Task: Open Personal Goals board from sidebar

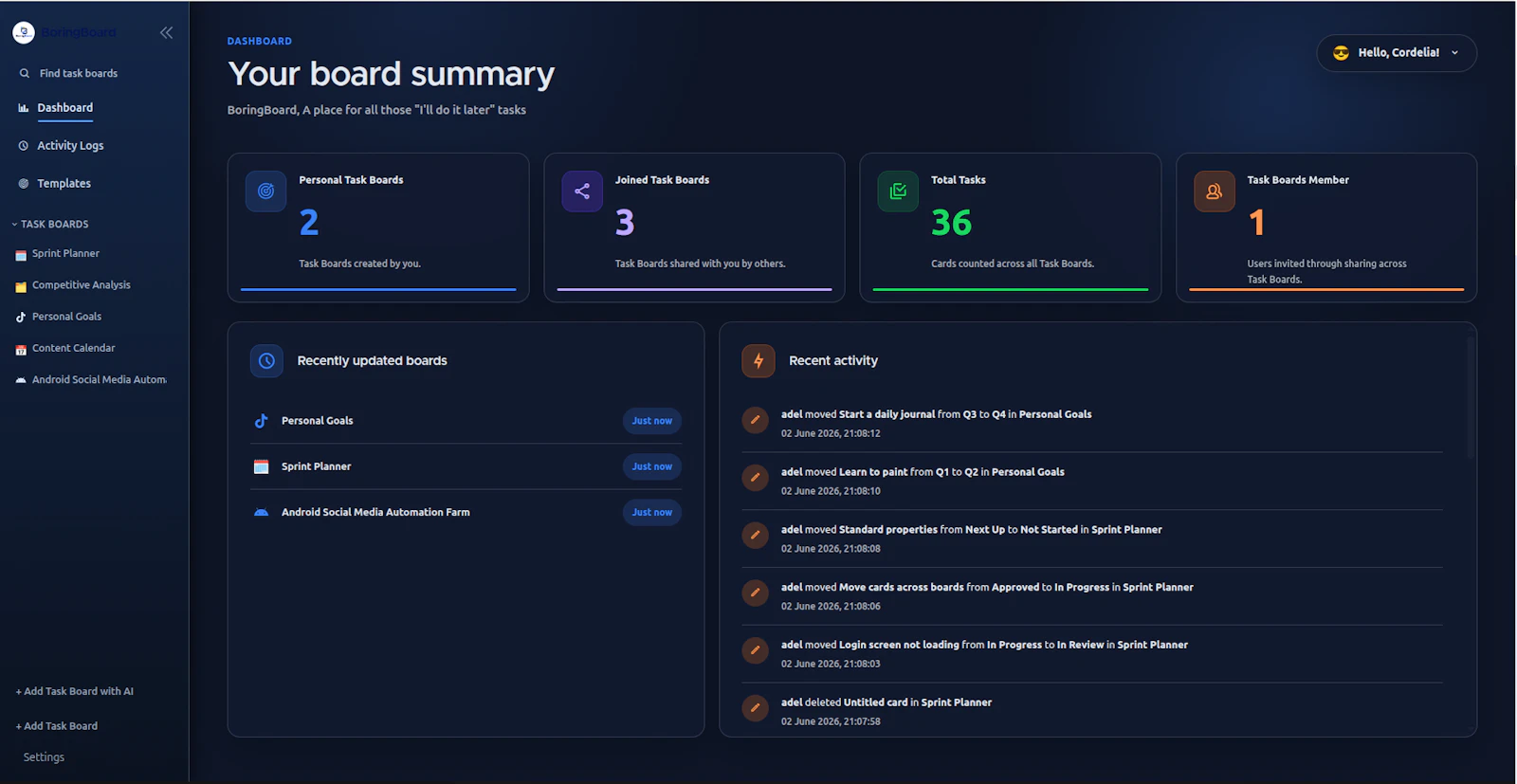Action: (66, 317)
